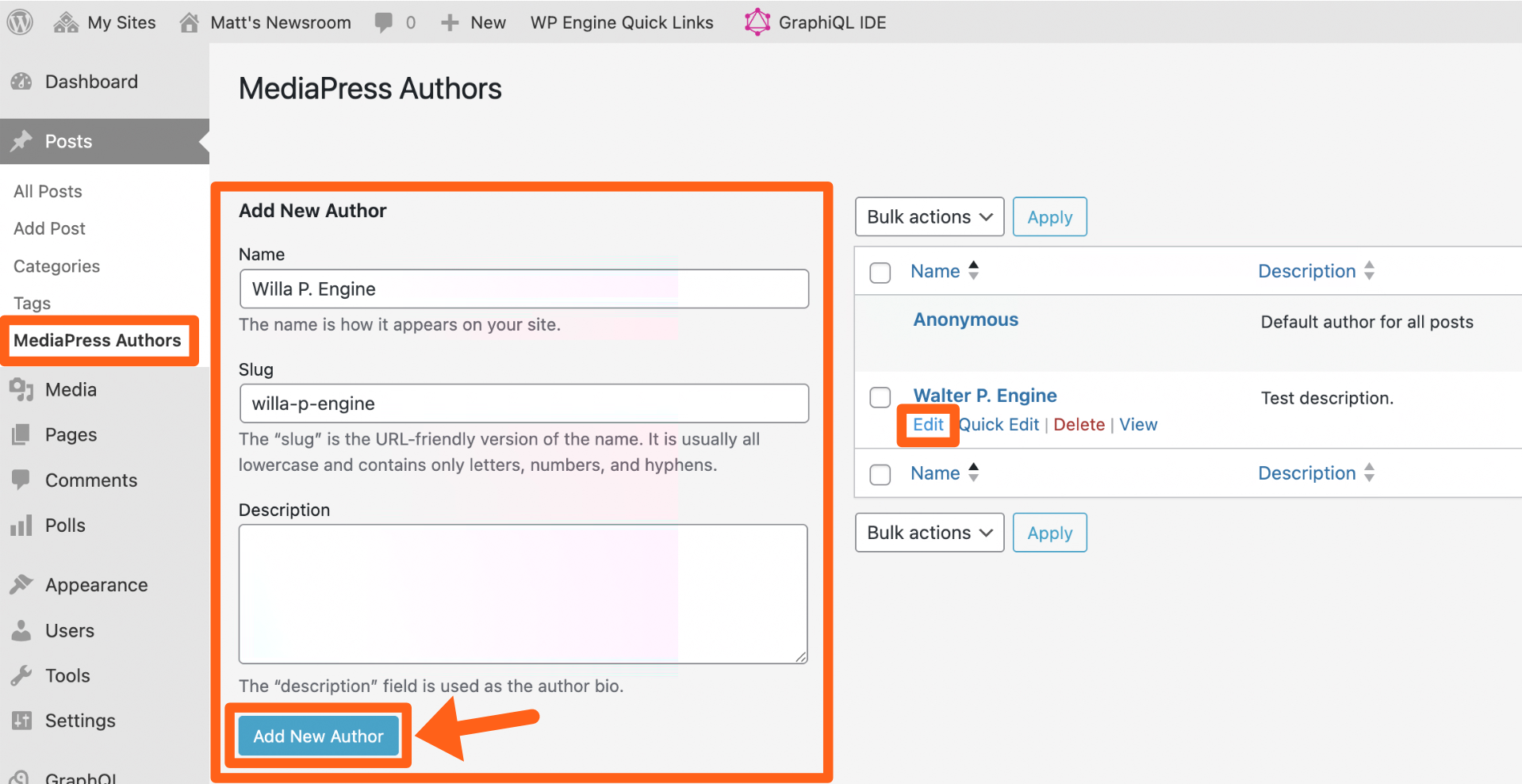The image size is (1522, 784).
Task: Focus the Description textarea
Action: coord(523,594)
